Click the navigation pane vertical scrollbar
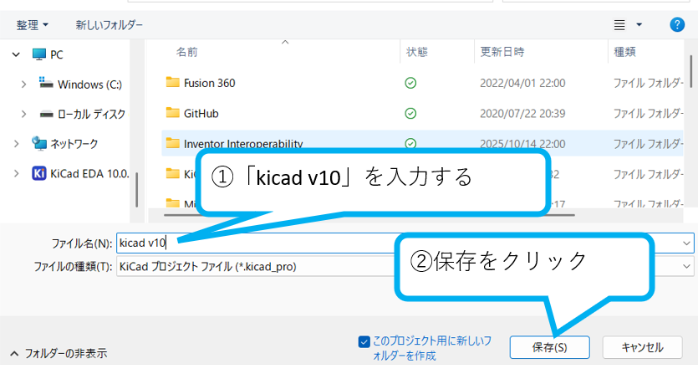698x365 pixels. (136, 190)
